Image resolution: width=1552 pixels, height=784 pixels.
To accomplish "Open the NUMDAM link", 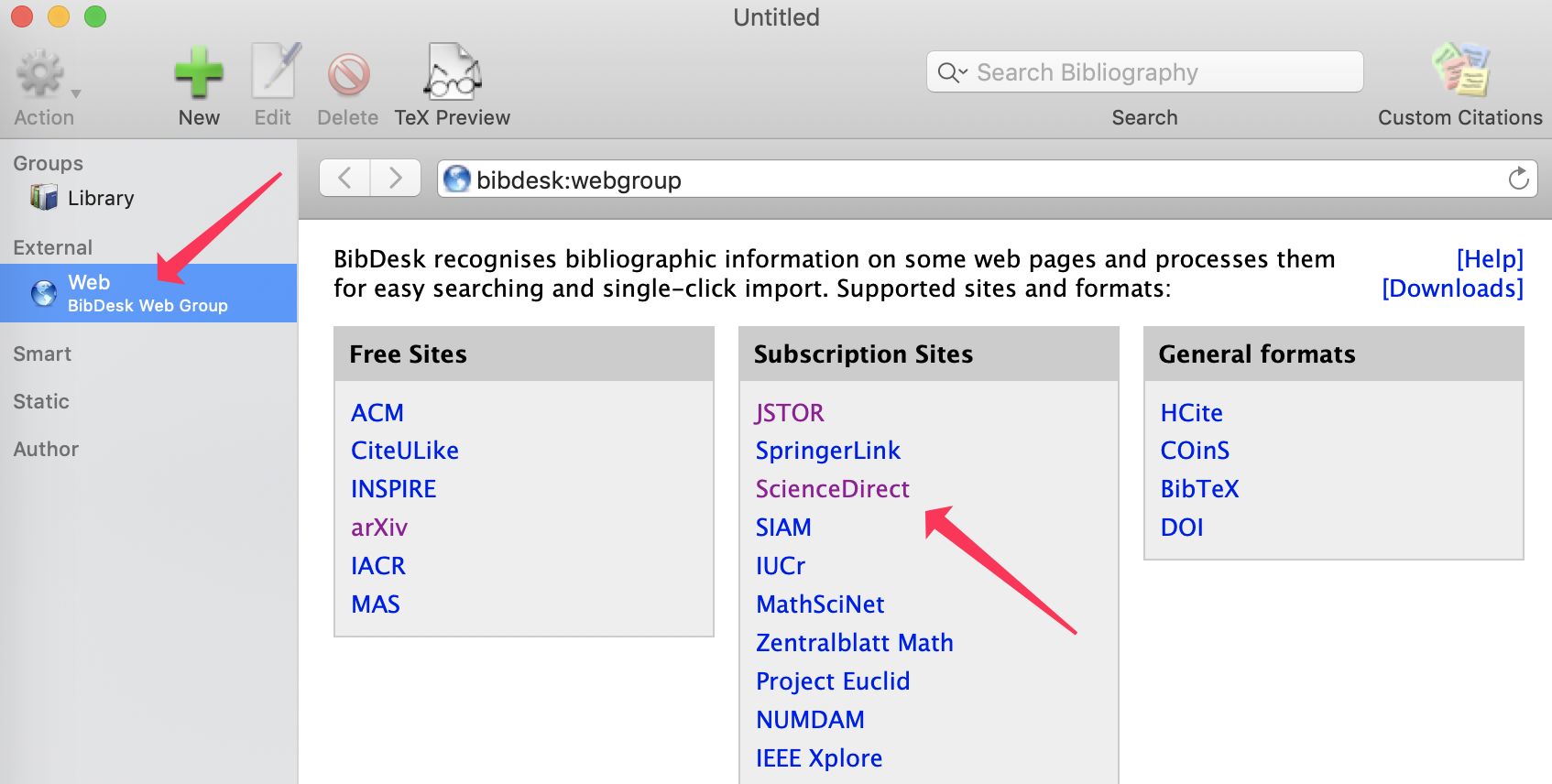I will click(810, 720).
